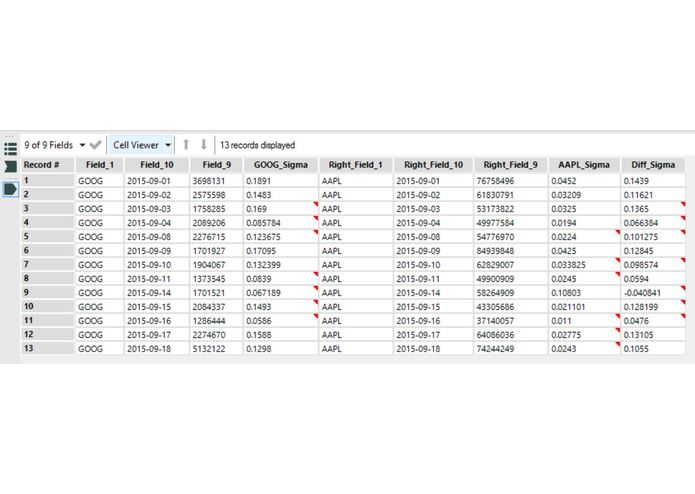Select the cell value 1758285

point(216,209)
